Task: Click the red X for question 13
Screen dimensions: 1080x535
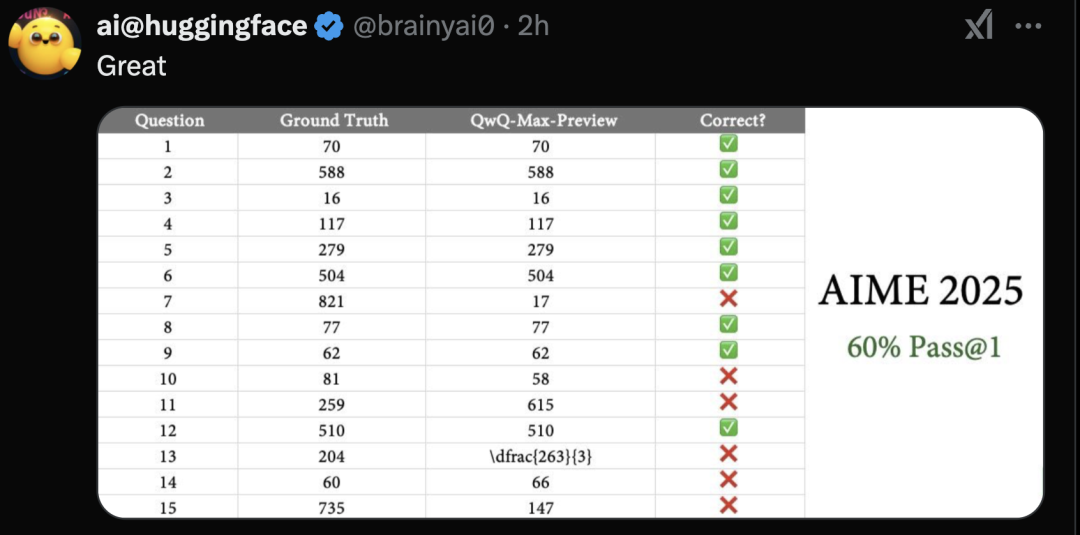Action: [729, 454]
